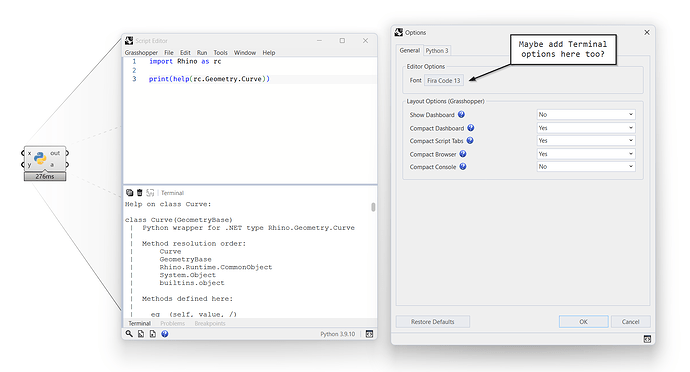Open the Compact Browser dropdown
The image size is (690, 372).
point(586,154)
